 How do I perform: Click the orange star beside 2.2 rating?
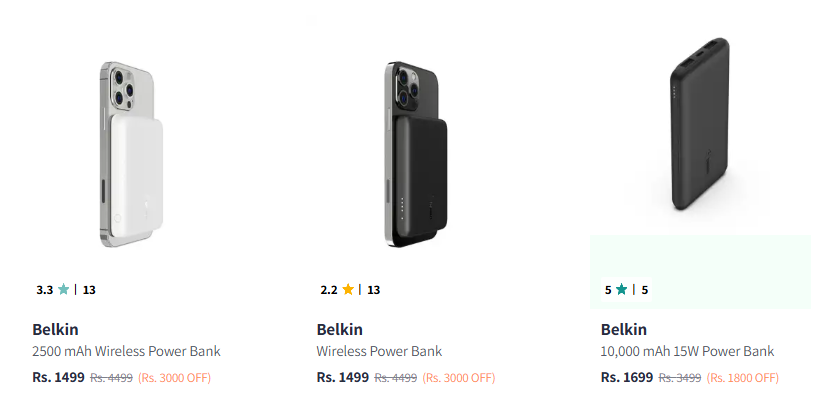(x=348, y=290)
